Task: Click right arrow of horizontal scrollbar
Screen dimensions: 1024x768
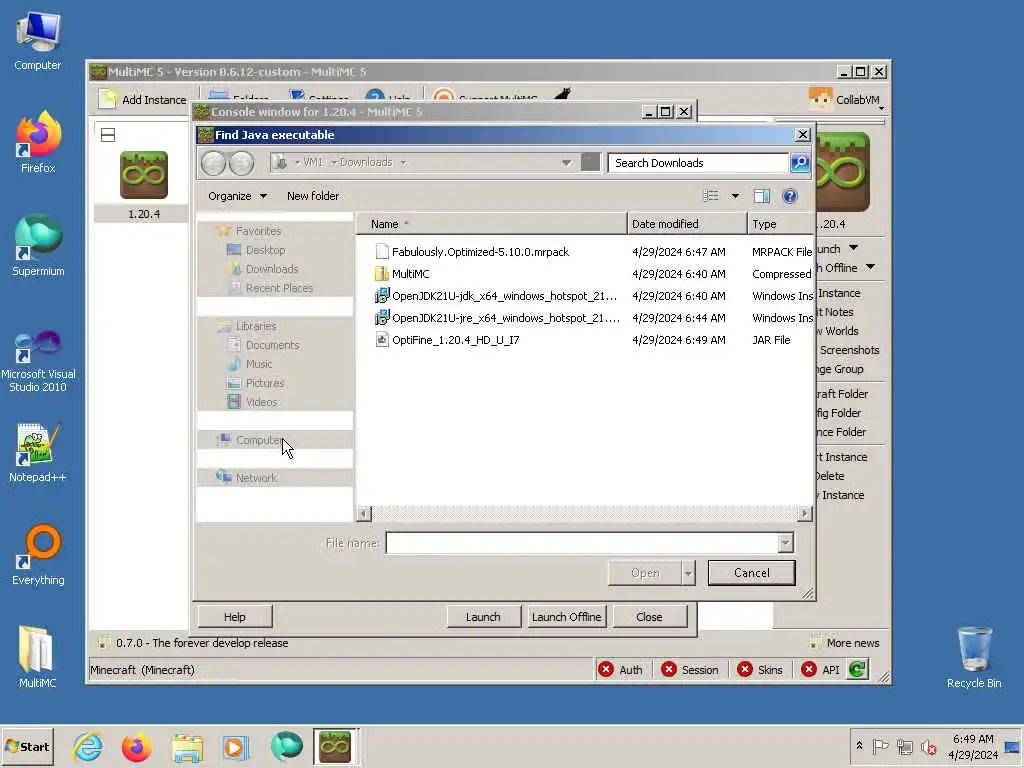Action: (x=805, y=514)
